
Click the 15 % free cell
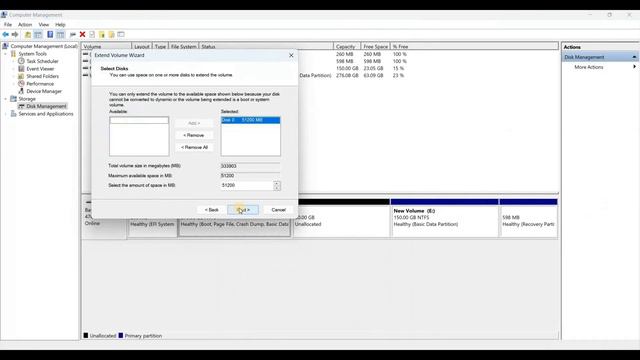pyautogui.click(x=398, y=69)
